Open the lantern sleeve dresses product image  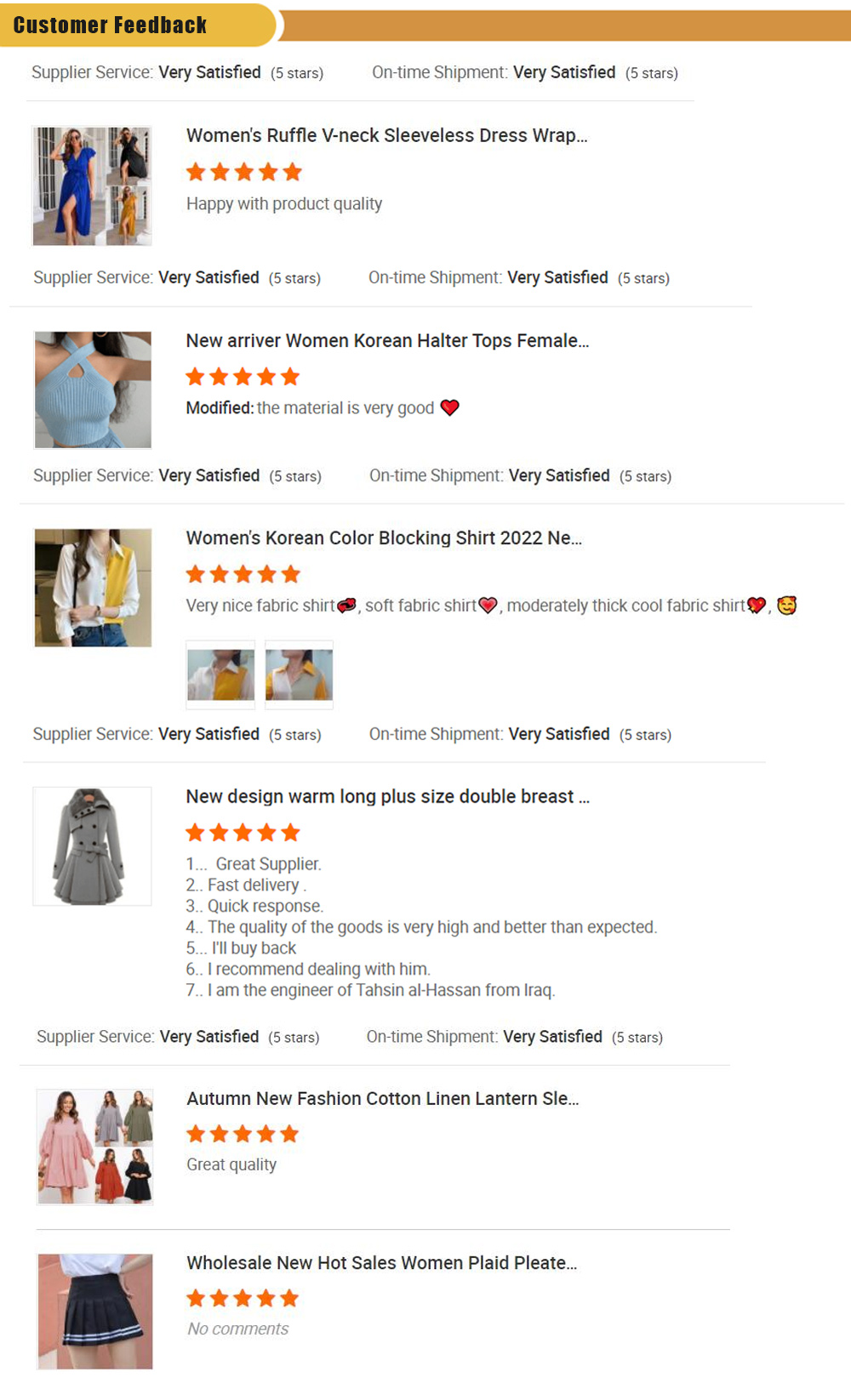coord(94,1147)
